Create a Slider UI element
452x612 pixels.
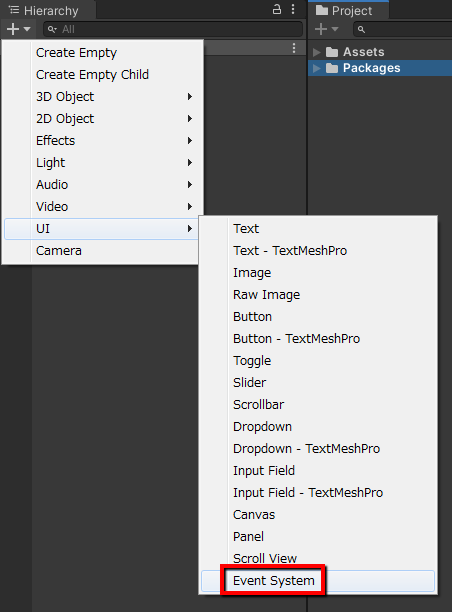(x=318, y=382)
